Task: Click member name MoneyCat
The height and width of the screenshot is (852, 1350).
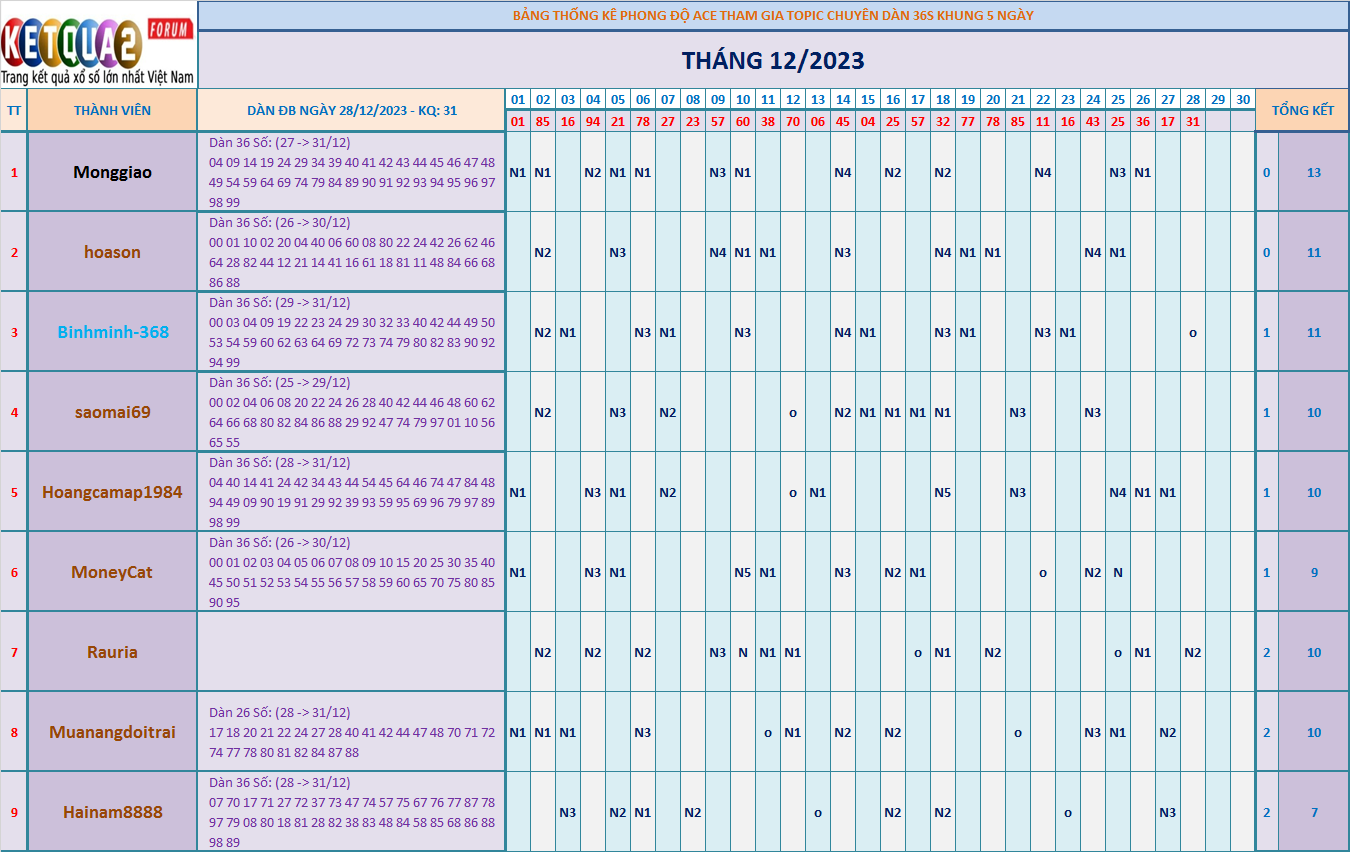Action: click(x=112, y=572)
